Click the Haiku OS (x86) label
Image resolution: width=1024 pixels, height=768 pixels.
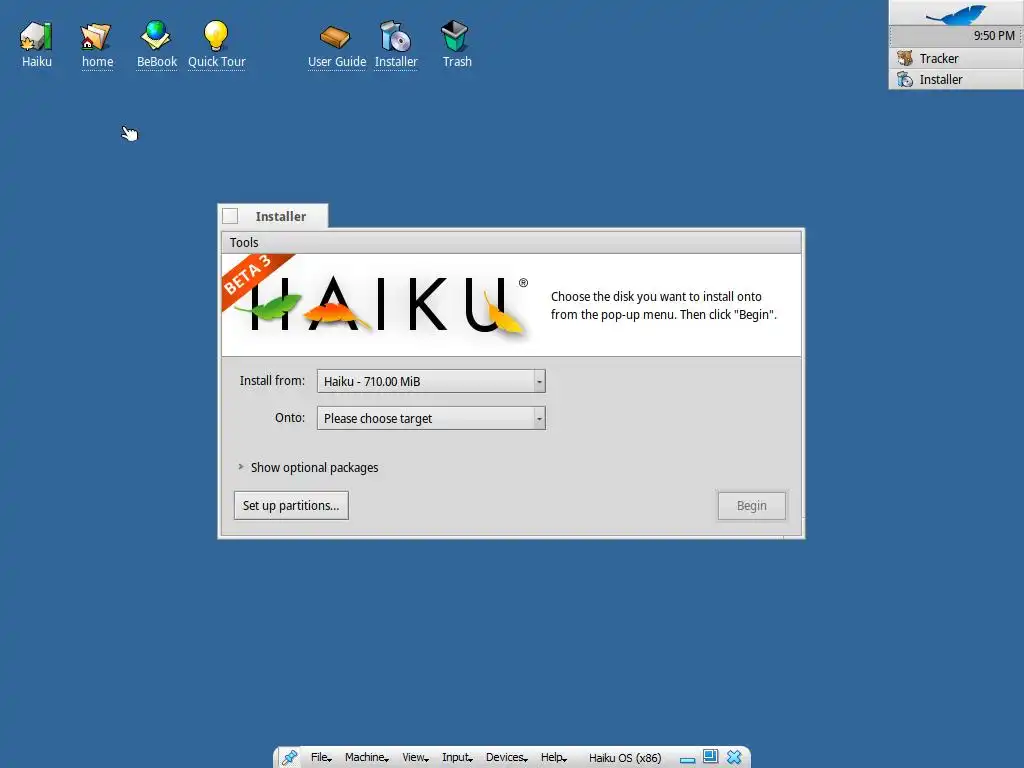[625, 758]
